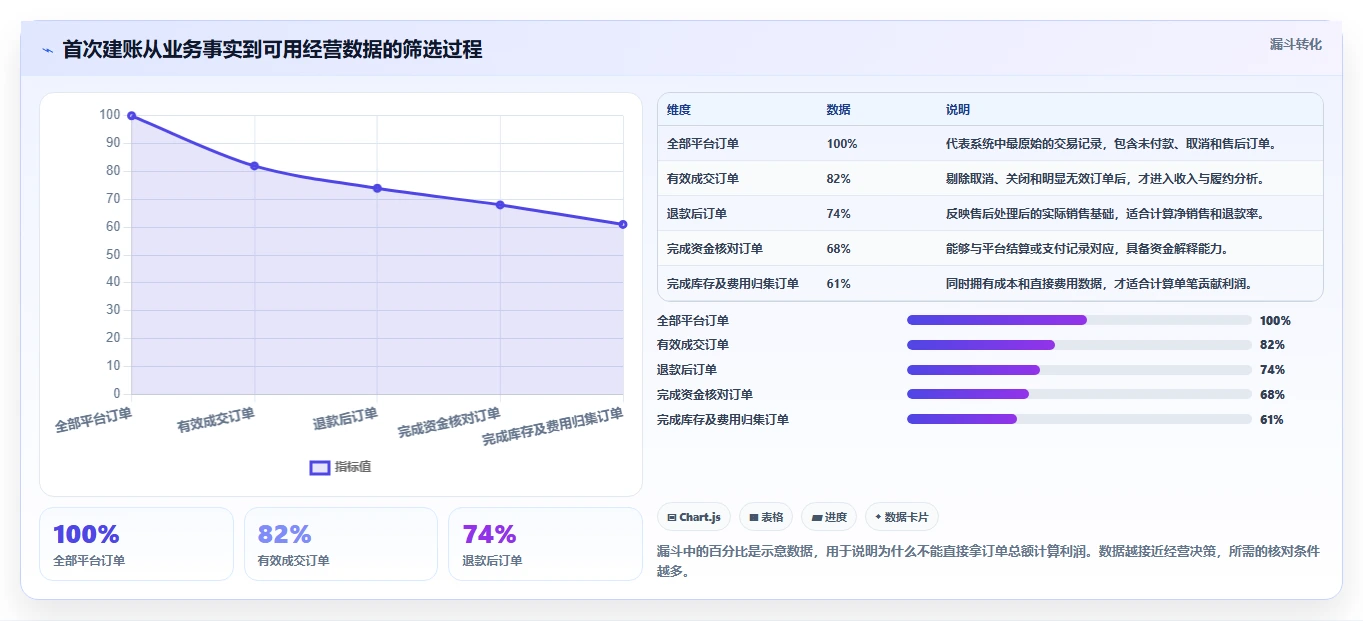Viewport: 1363px width, 621px height.
Task: Open the 74% 退款后订单 data card
Action: (x=545, y=544)
